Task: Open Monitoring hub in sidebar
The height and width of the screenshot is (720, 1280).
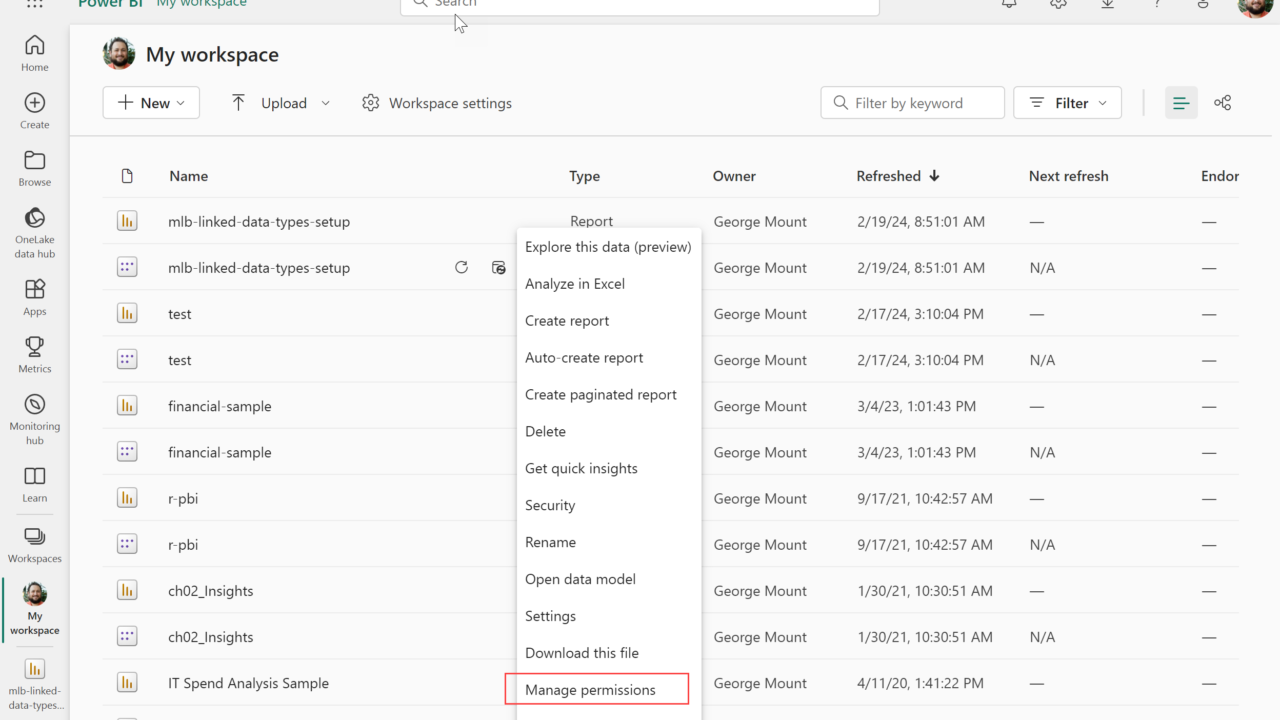Action: tap(34, 418)
